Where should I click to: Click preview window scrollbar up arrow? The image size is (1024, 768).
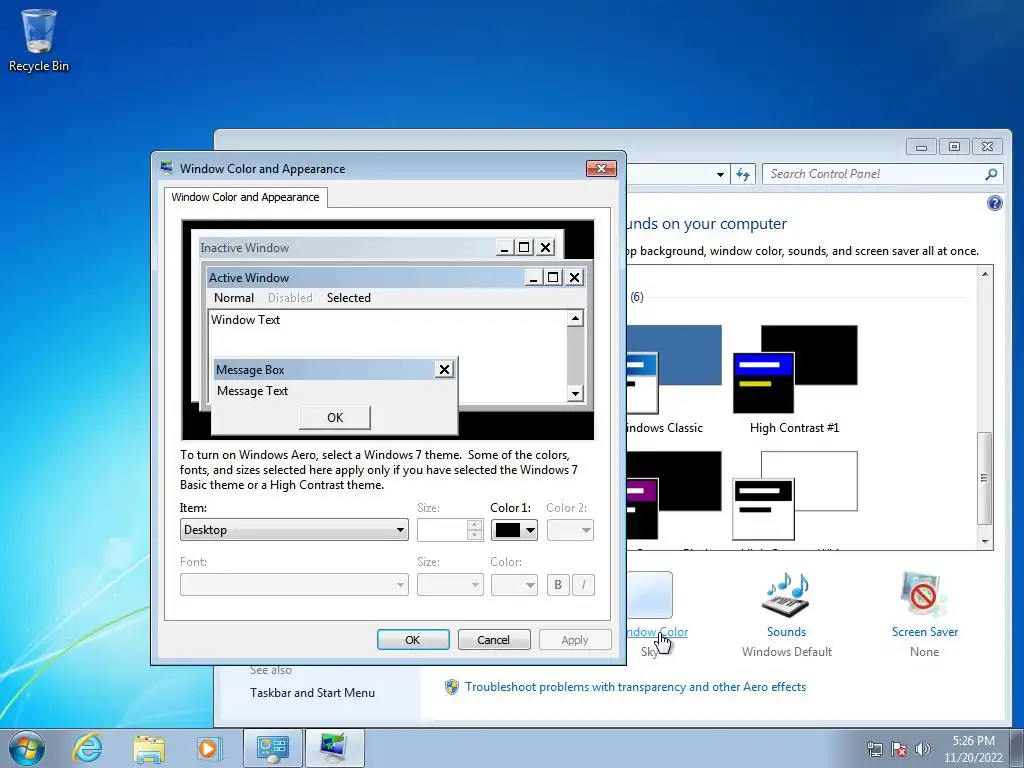[575, 319]
